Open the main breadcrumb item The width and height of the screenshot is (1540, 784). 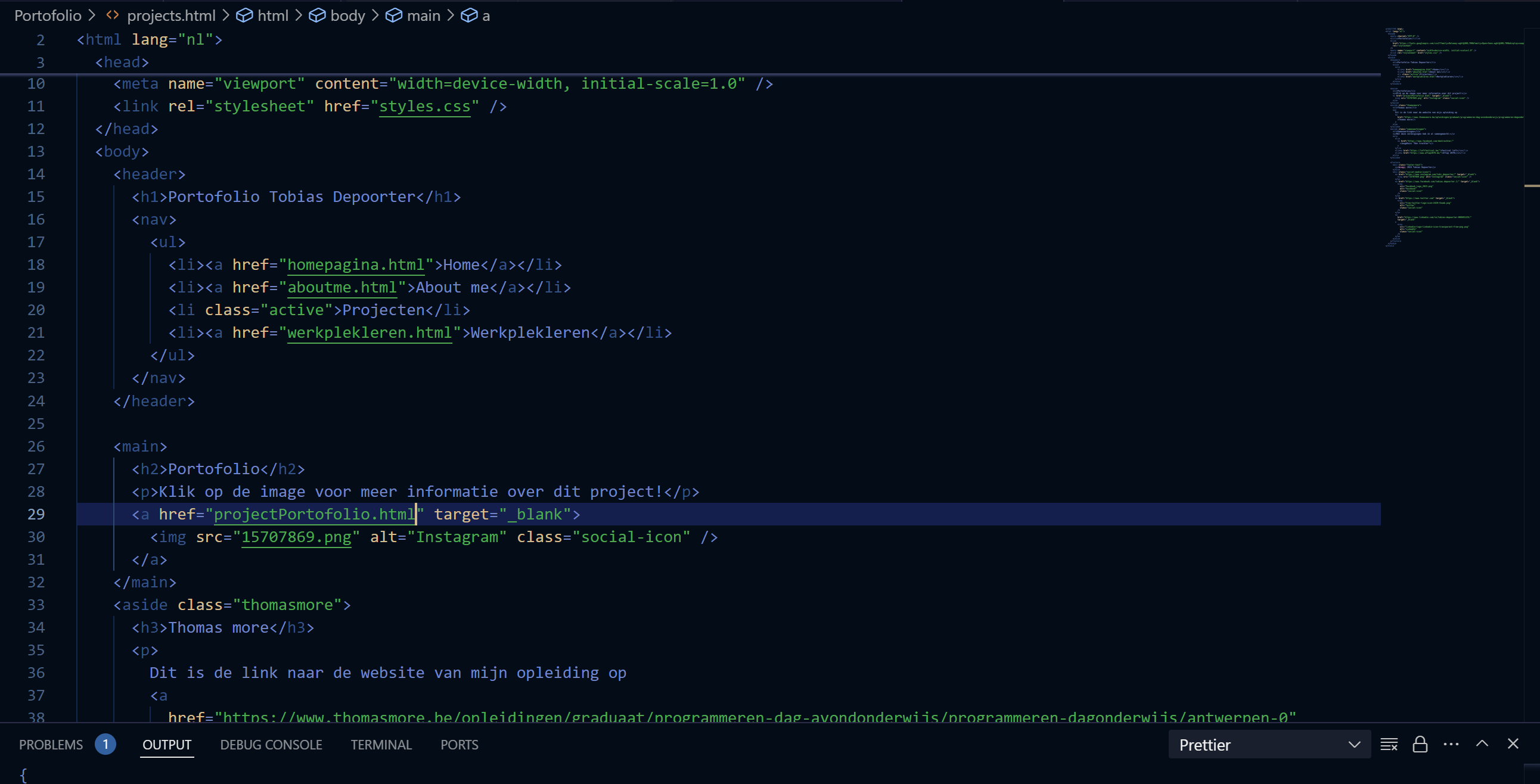(x=423, y=15)
